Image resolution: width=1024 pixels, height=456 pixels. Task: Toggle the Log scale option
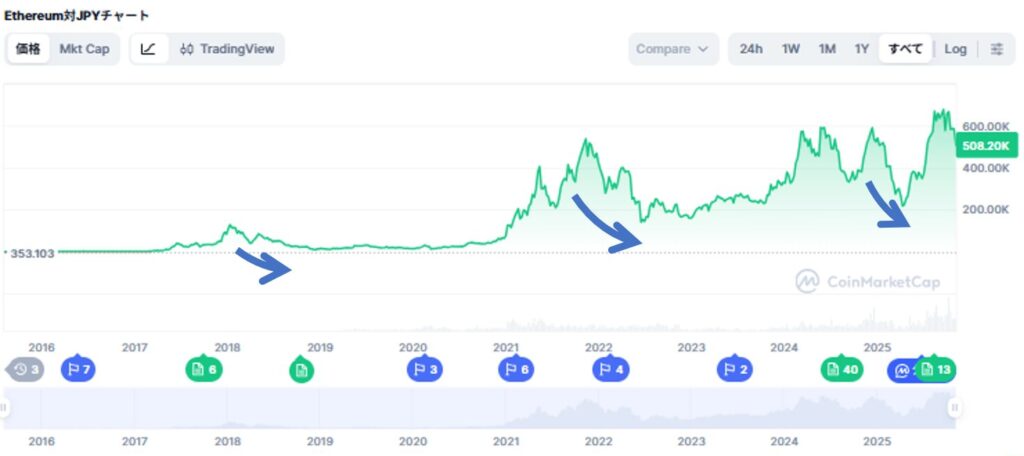pyautogui.click(x=955, y=49)
